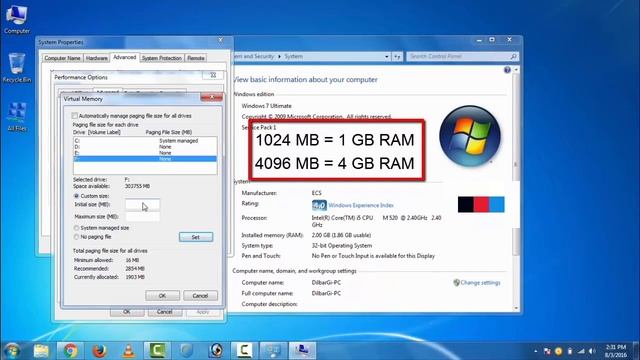
Task: Open the Recycle Bin desktop icon
Action: click(x=16, y=68)
